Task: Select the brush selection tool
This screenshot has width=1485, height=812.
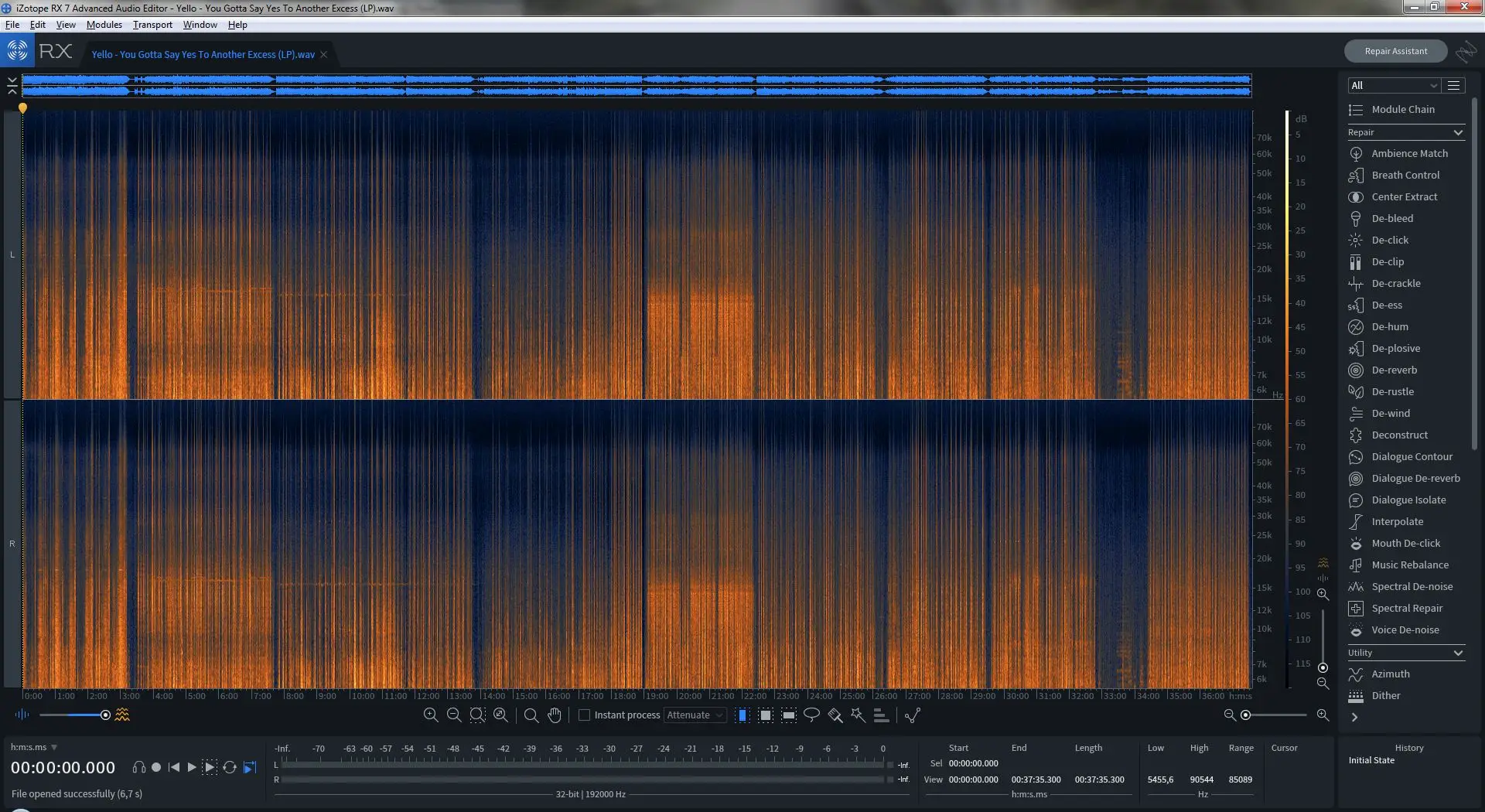Action: [x=835, y=715]
